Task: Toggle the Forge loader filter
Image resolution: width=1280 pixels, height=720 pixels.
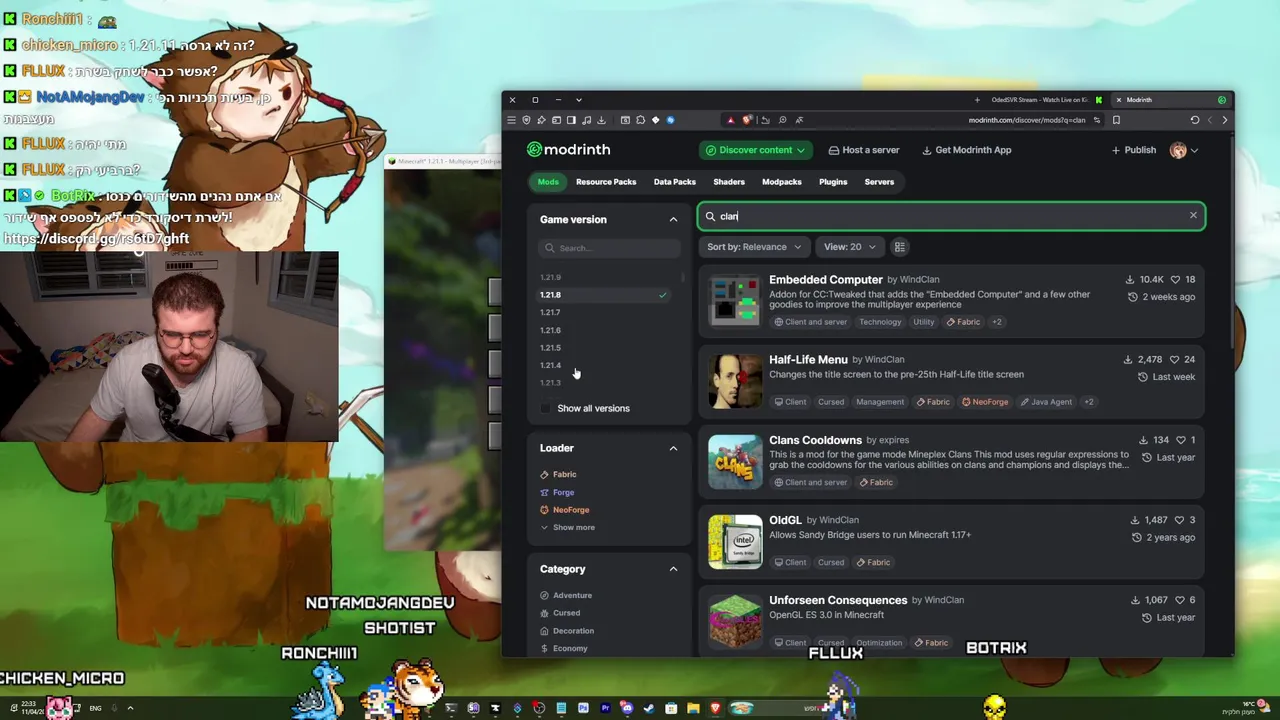Action: pyautogui.click(x=557, y=492)
